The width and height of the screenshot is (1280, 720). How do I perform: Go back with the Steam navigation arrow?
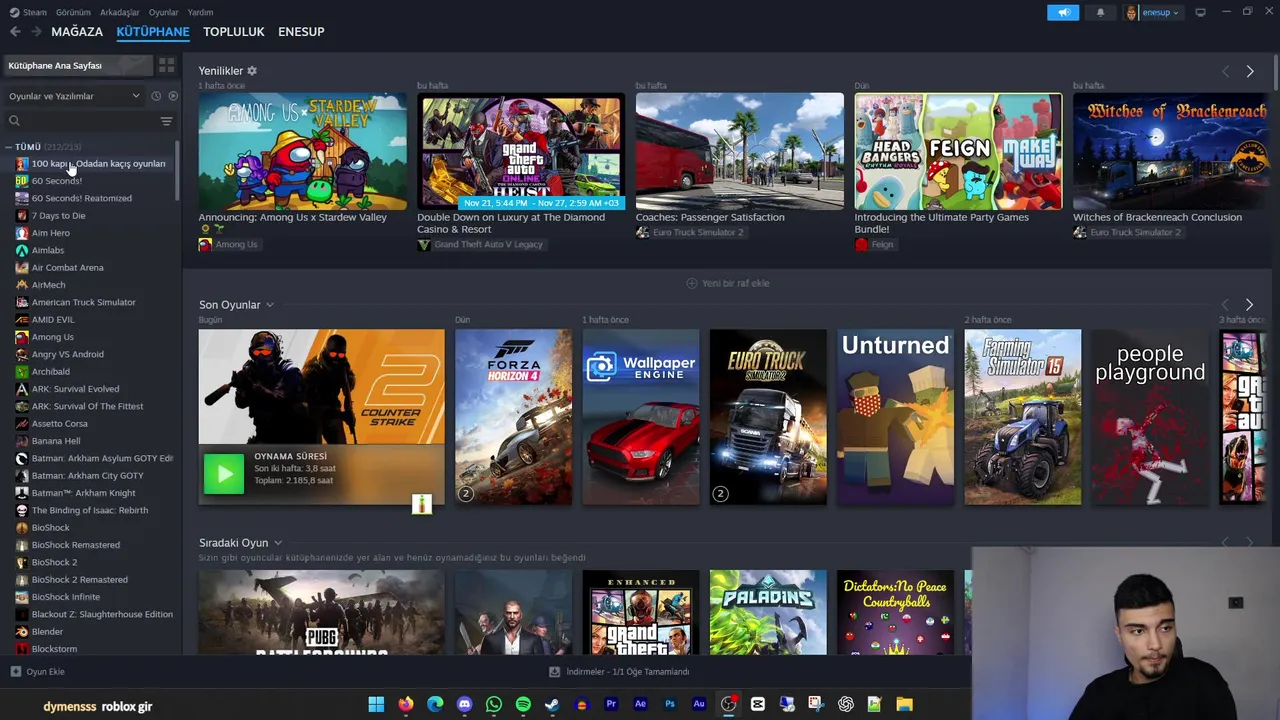(x=15, y=32)
